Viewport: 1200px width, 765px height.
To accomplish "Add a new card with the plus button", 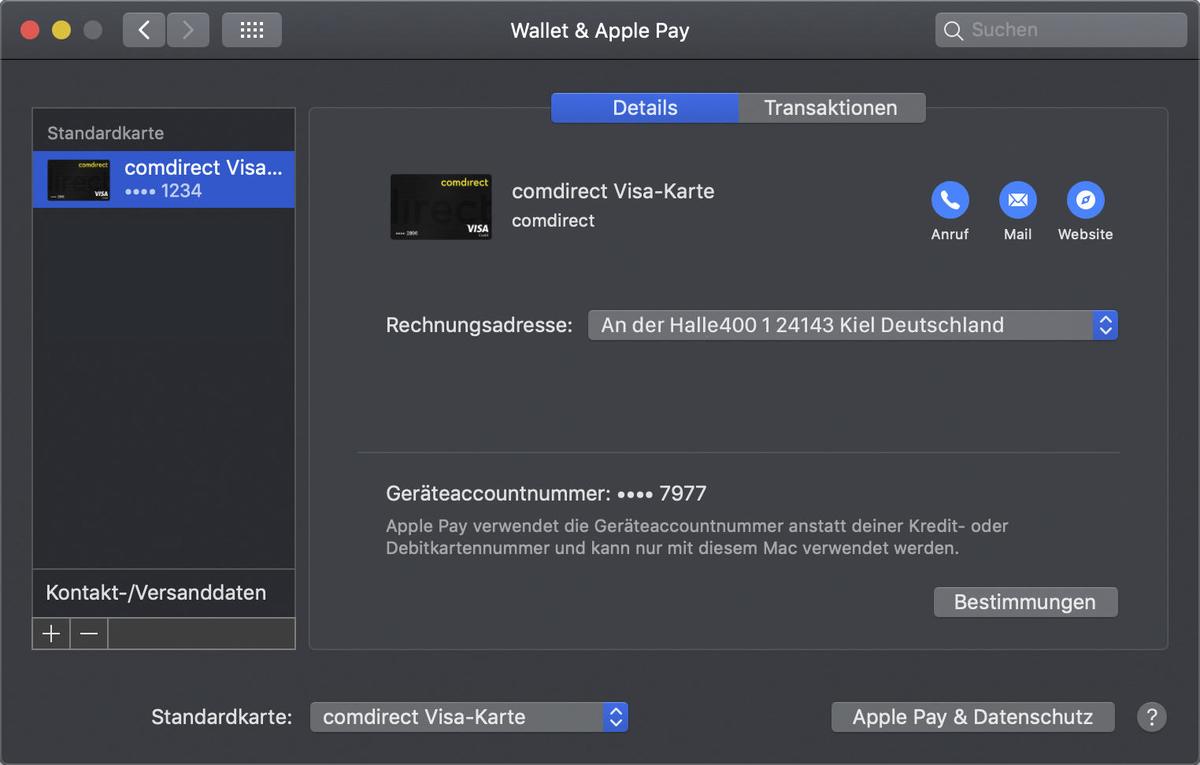I will [x=52, y=633].
